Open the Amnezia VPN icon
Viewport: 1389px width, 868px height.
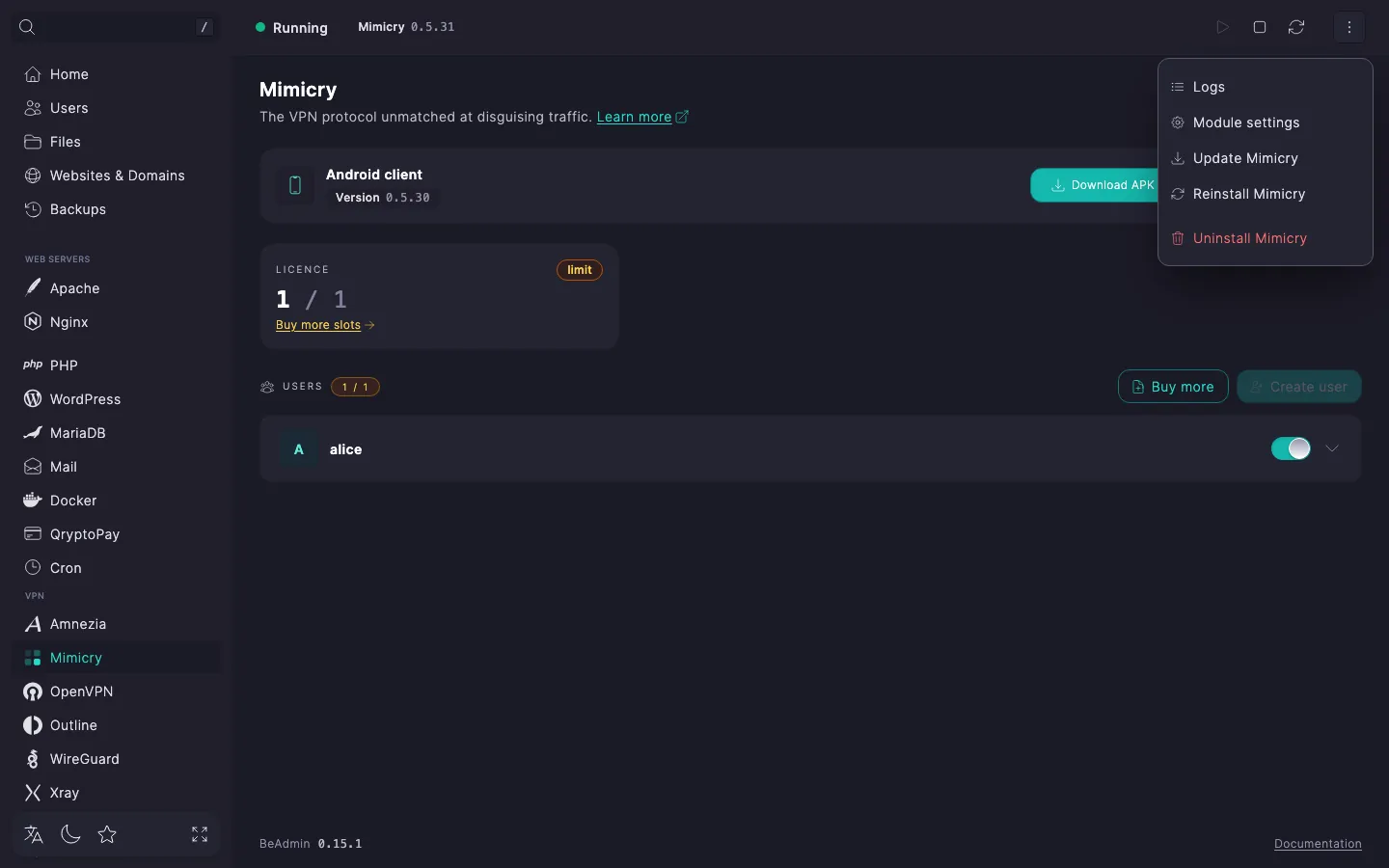pyautogui.click(x=33, y=624)
